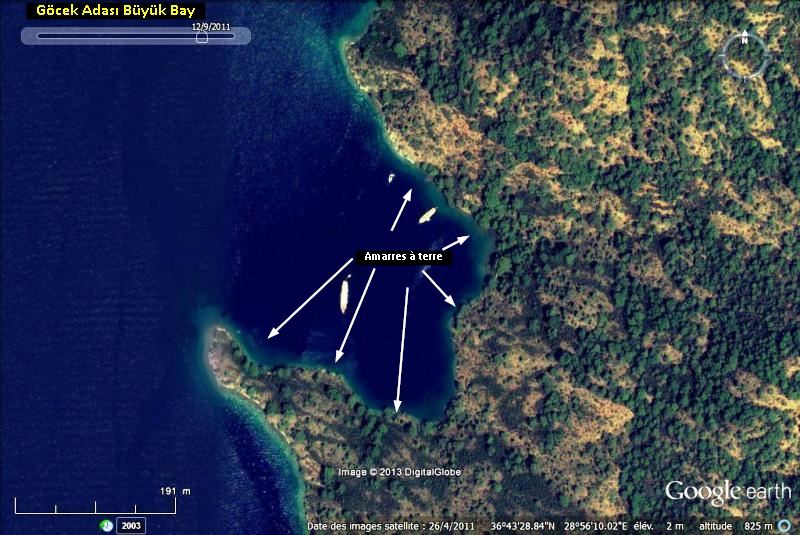
Task: Click the 2003 imagery year button
Action: pos(131,525)
